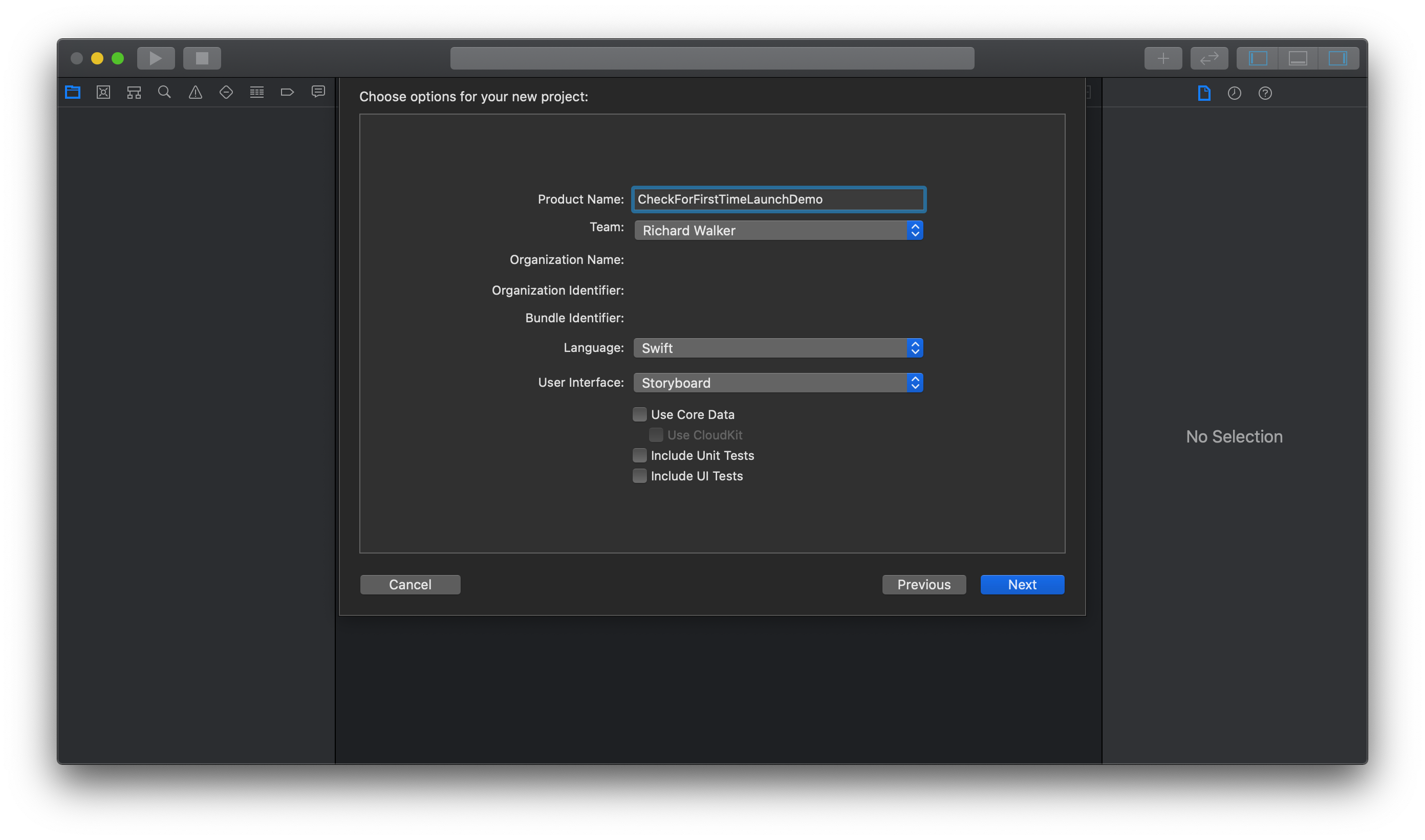This screenshot has width=1425, height=840.
Task: Click the Previous button
Action: 924,584
